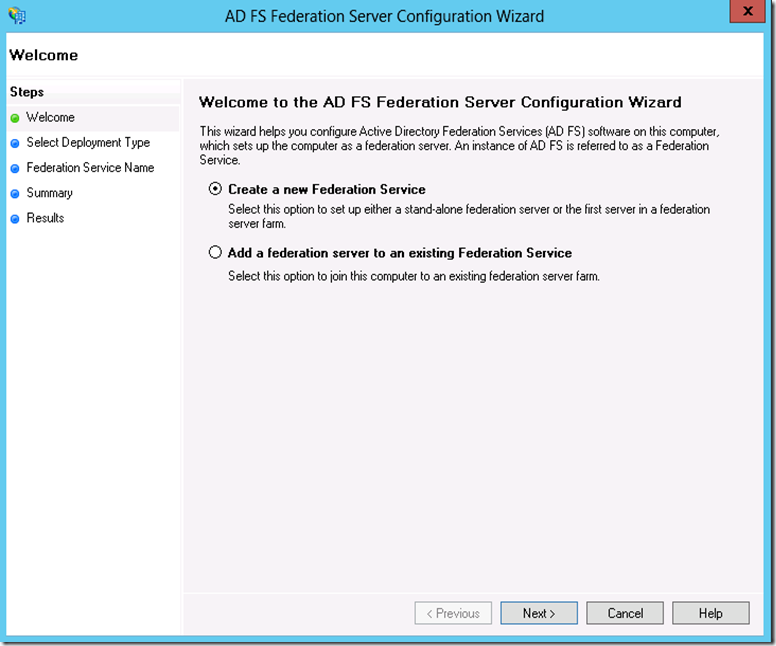776x646 pixels.
Task: Select Create a new Federation Service radio button
Action: coord(215,189)
